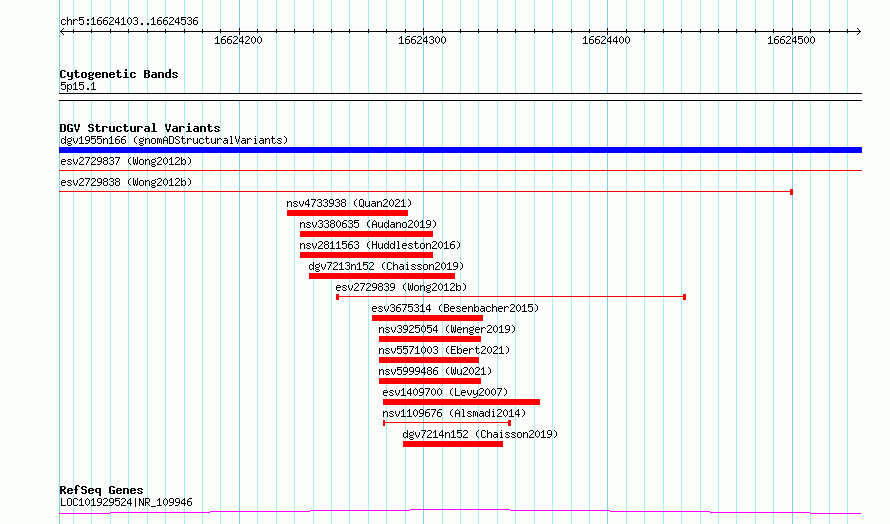Open esv2729839 (Wong2012b) variant label
The image size is (890, 524).
401,287
